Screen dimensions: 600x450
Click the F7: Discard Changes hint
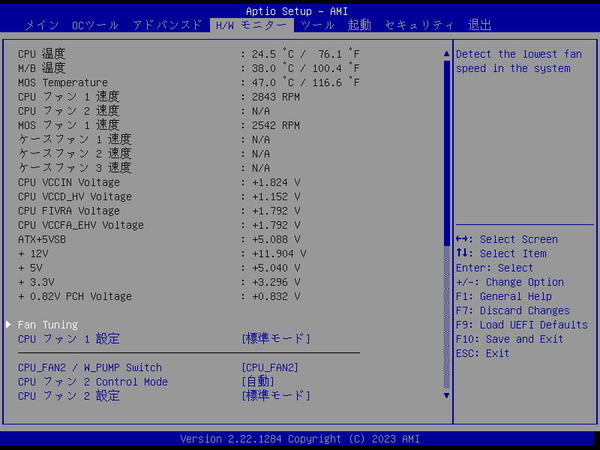coord(513,311)
